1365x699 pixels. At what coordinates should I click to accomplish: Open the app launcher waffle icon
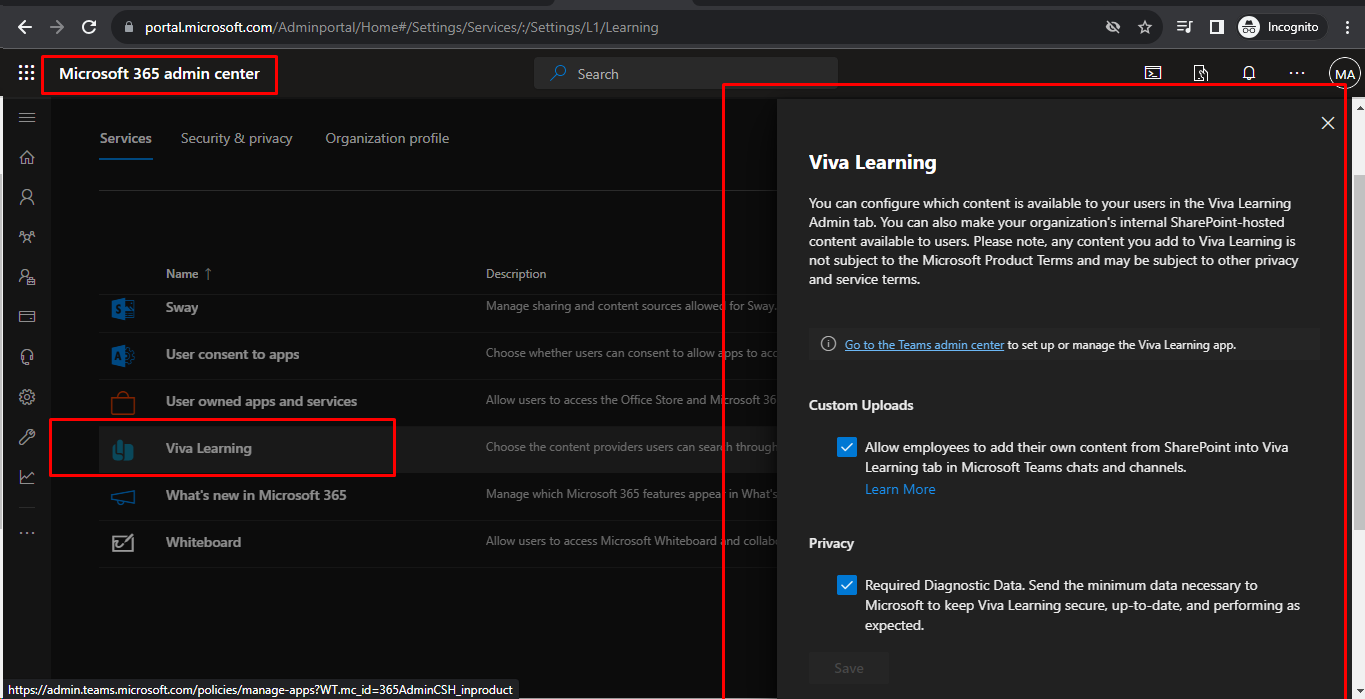pyautogui.click(x=26, y=73)
